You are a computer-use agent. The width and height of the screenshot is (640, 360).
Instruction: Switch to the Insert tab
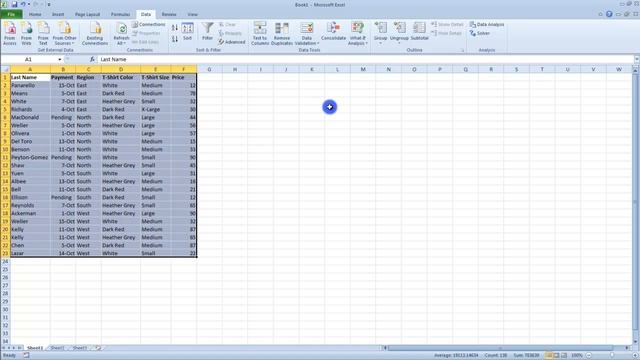click(58, 14)
